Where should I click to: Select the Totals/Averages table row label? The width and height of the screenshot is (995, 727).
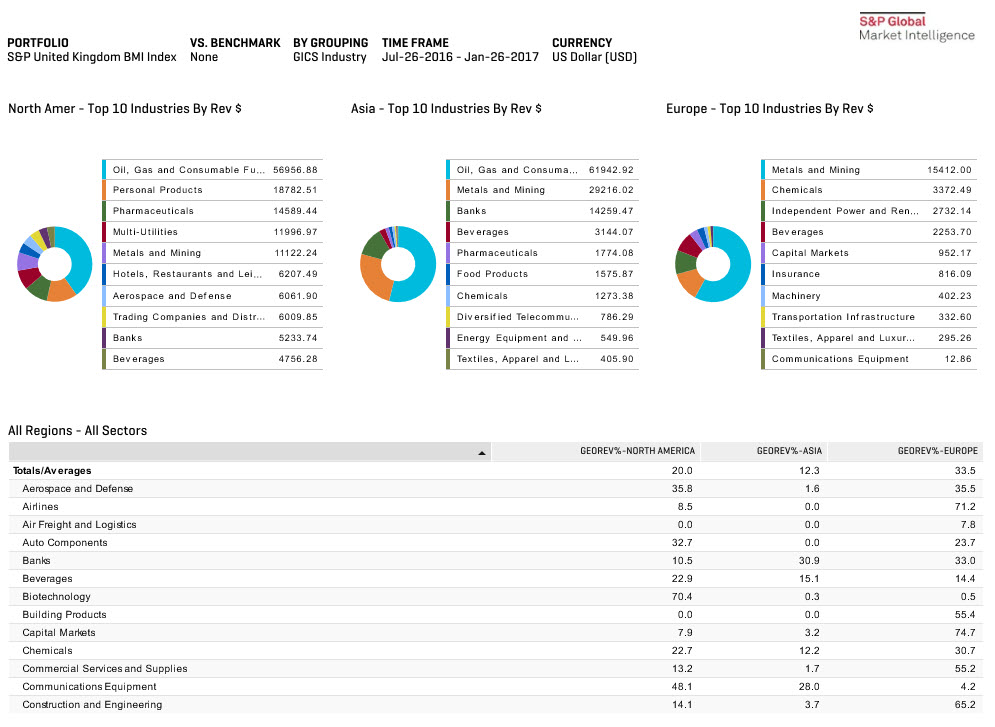tap(52, 470)
